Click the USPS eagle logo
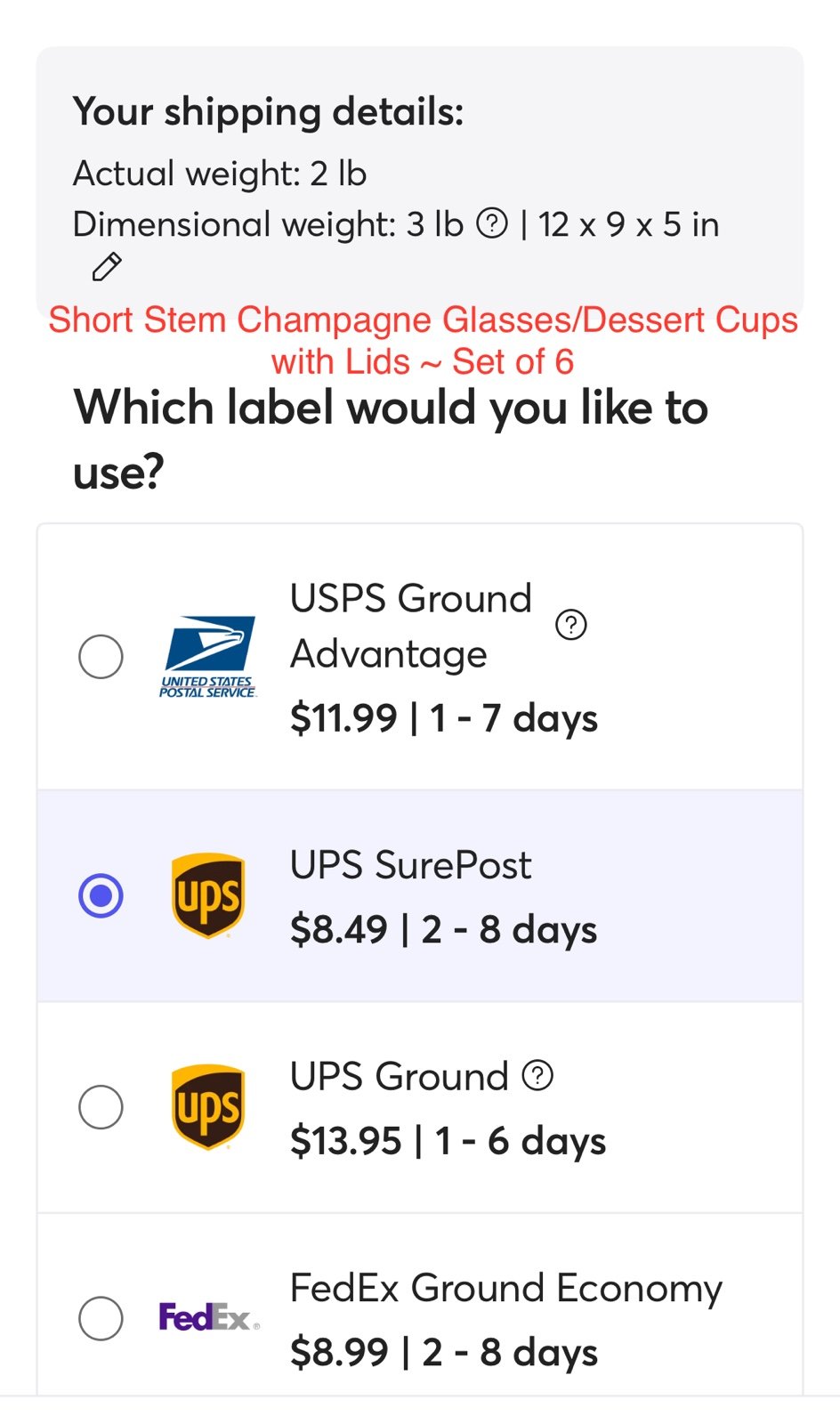Screen dimensions: 840x1424 coord(208,657)
